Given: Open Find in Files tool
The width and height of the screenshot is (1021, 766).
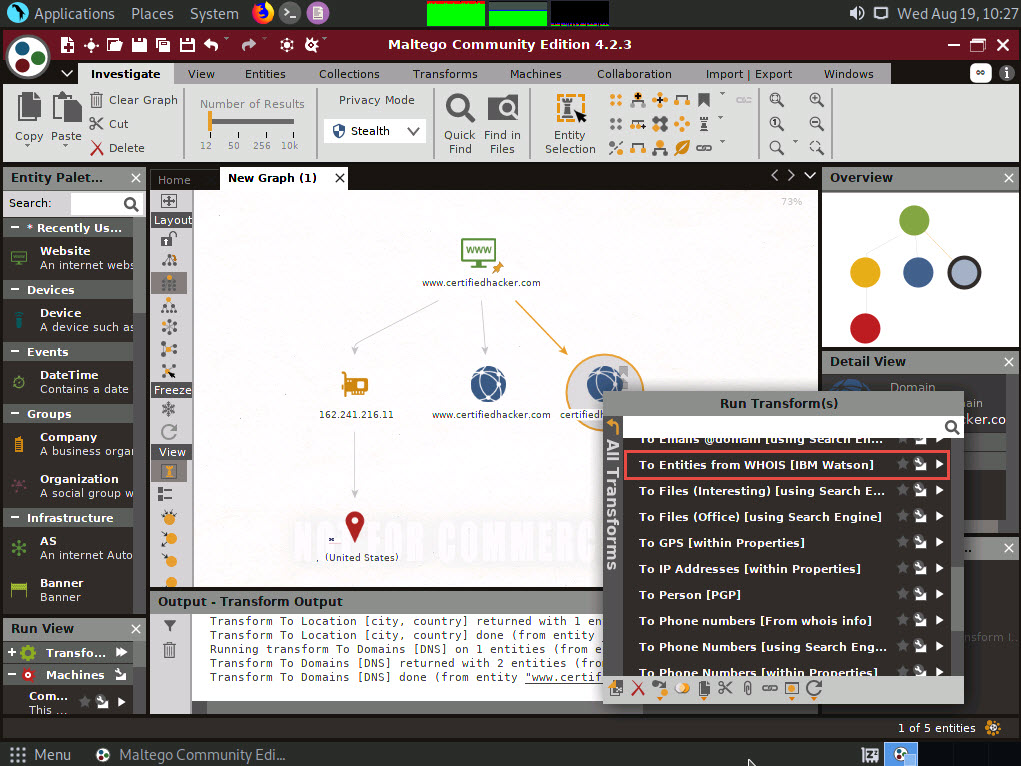Looking at the screenshot, I should click(x=502, y=123).
